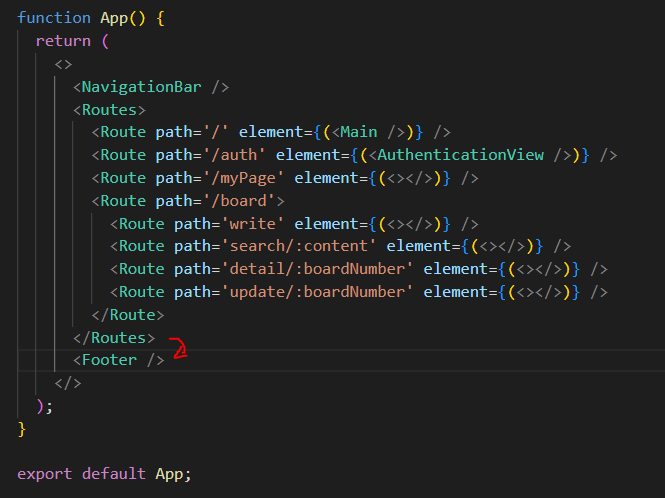This screenshot has width=665, height=498.
Task: Click the 'detail/:boardNumber' path string
Action: [x=317, y=269]
